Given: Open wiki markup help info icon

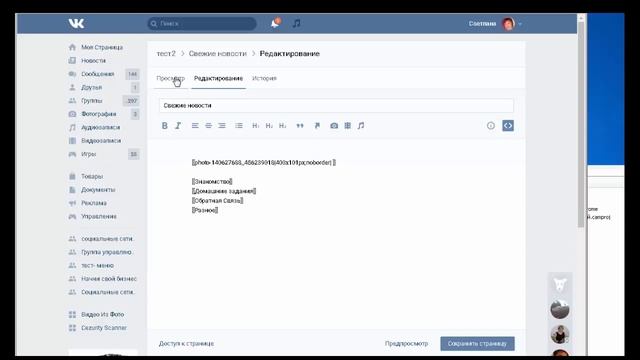Looking at the screenshot, I should [491, 126].
